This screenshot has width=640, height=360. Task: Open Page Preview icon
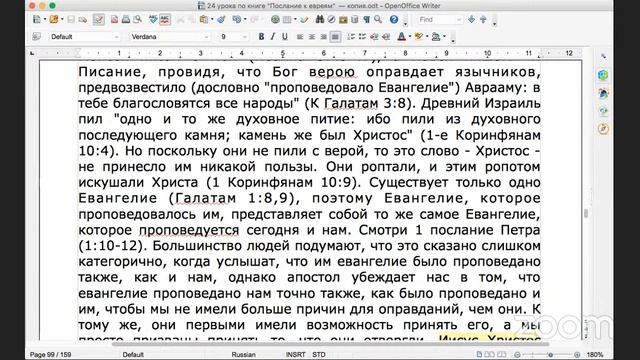[x=138, y=19]
